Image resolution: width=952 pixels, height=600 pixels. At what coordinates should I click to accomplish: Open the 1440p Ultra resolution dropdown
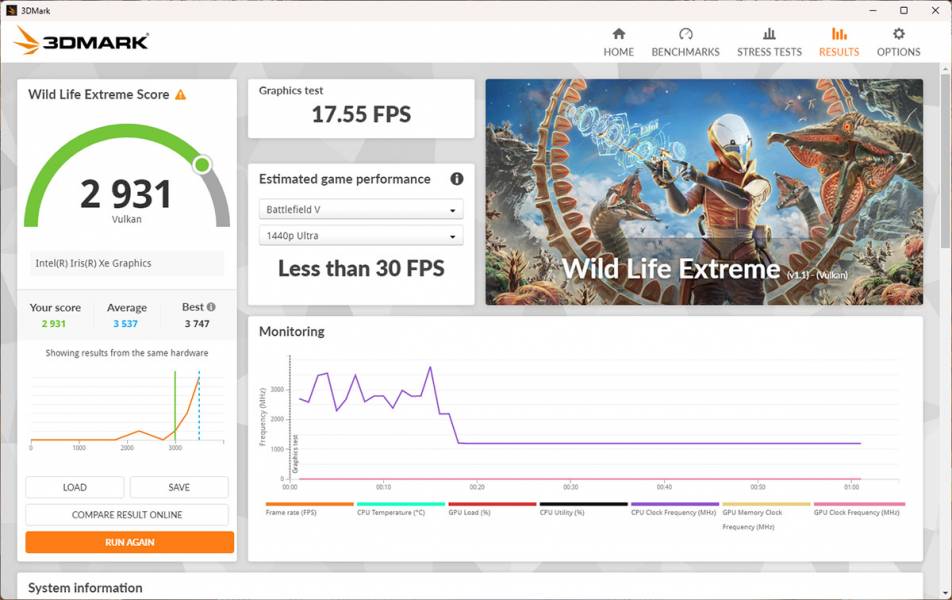point(361,236)
